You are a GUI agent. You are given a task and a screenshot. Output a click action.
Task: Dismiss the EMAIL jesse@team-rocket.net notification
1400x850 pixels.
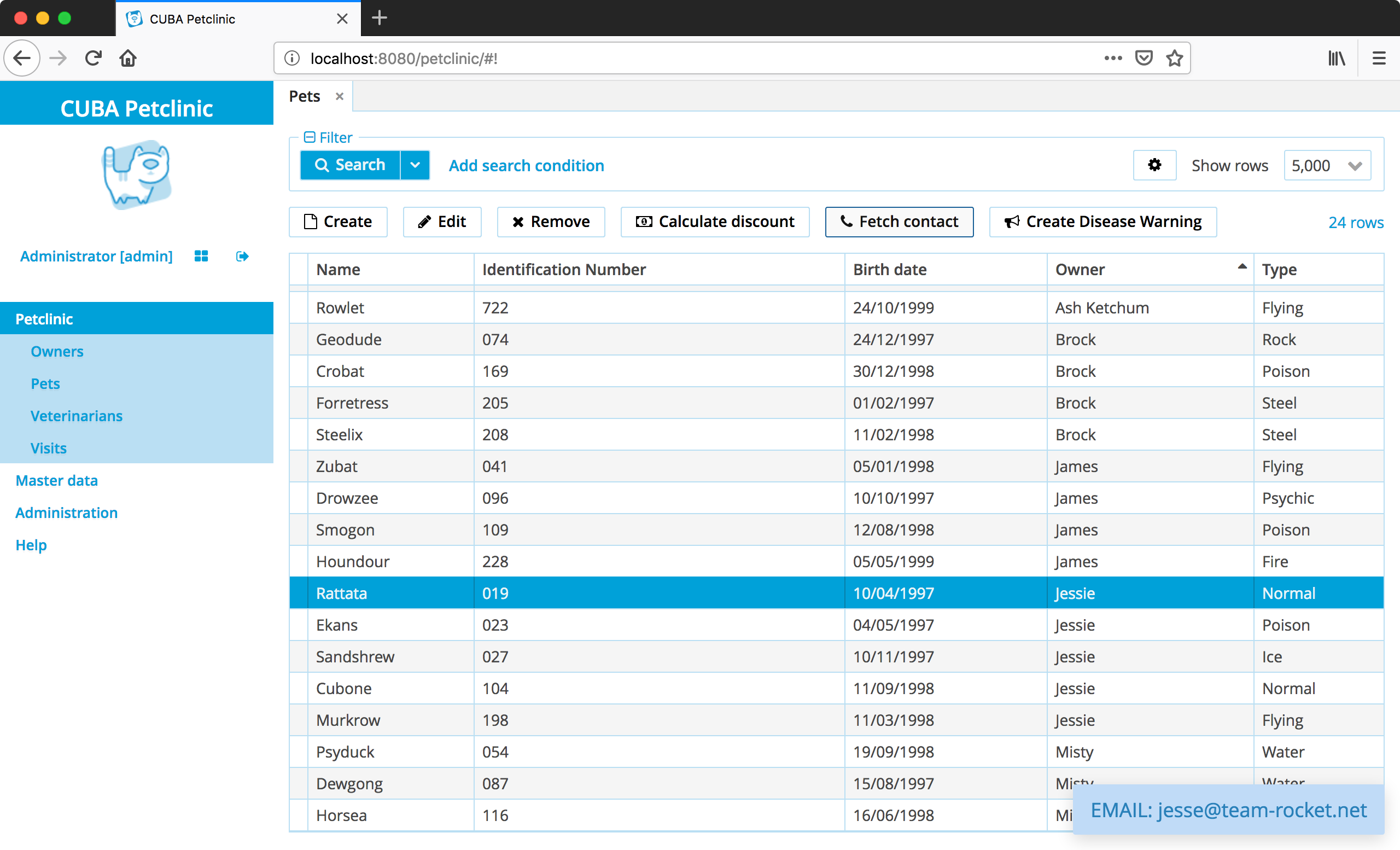[x=1228, y=810]
